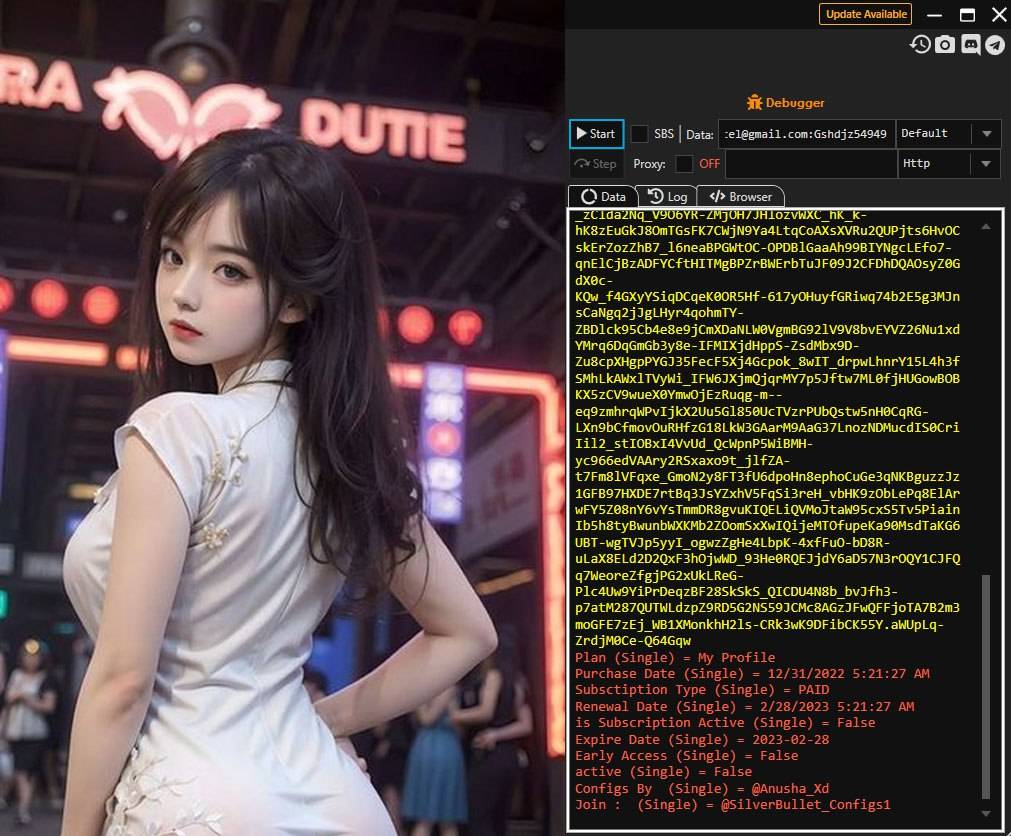Click the 'is Subscription Active (Single) = False' line
The image size is (1011, 836).
(725, 723)
